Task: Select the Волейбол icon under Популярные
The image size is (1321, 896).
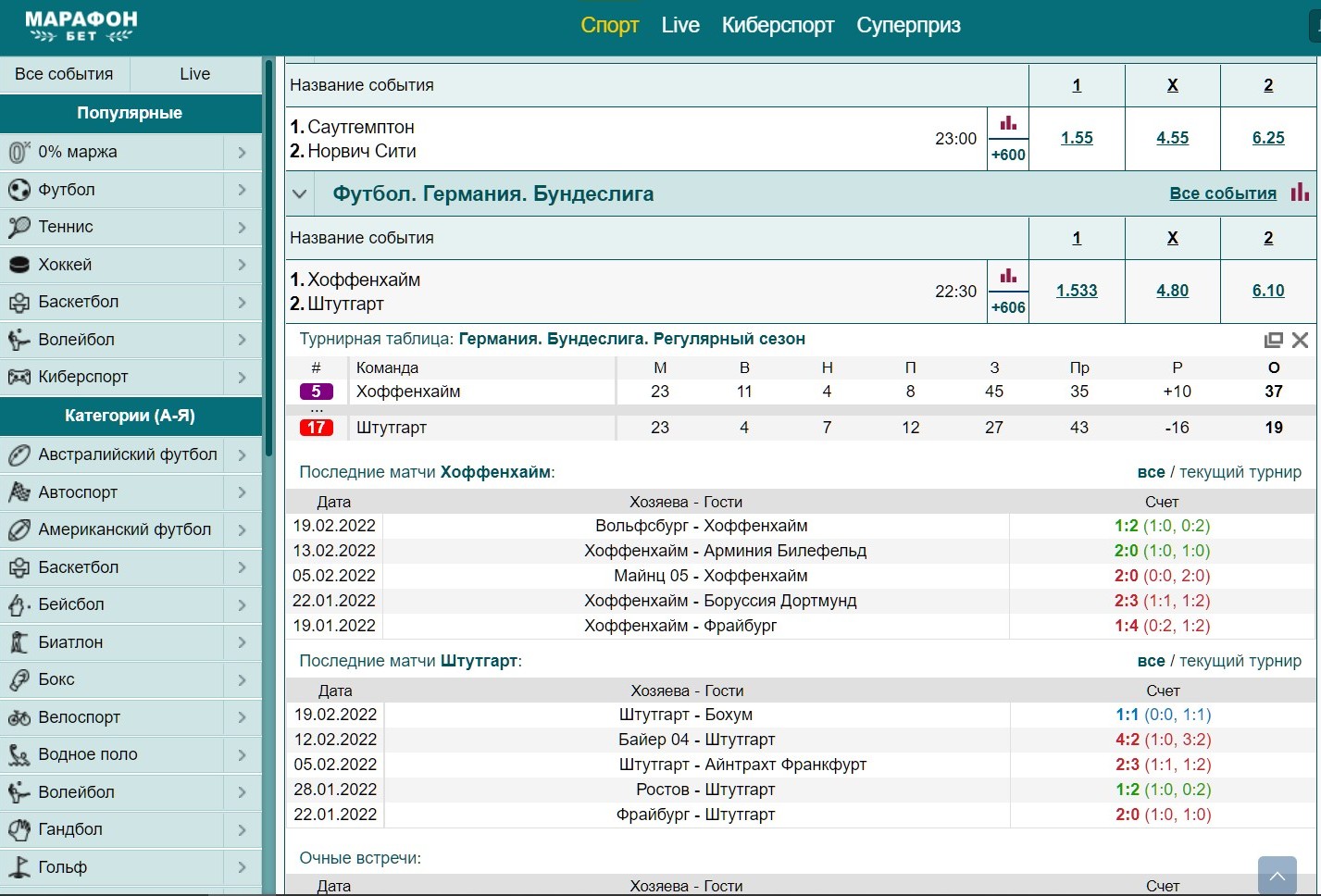Action: point(19,340)
